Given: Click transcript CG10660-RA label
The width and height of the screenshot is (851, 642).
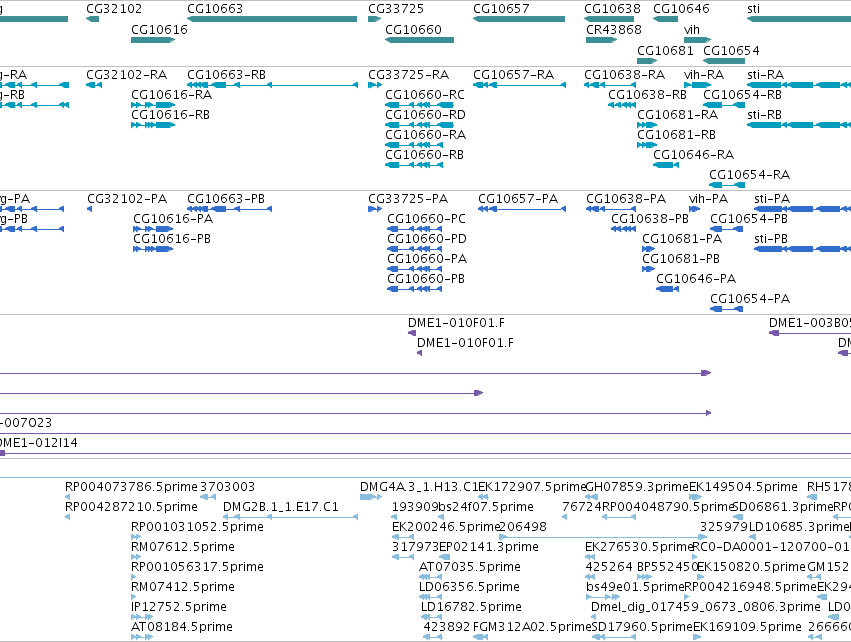Looking at the screenshot, I should click(x=426, y=134).
